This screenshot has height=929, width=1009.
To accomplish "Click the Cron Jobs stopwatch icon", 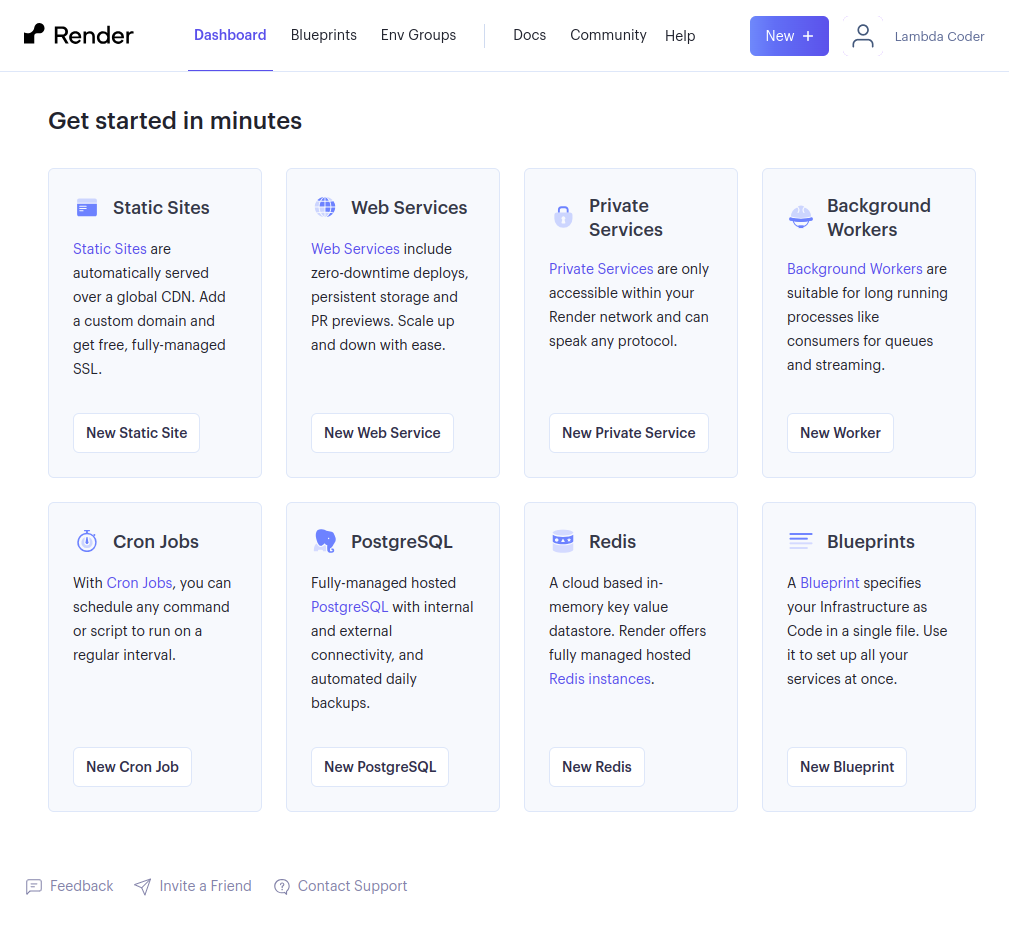I will (87, 541).
